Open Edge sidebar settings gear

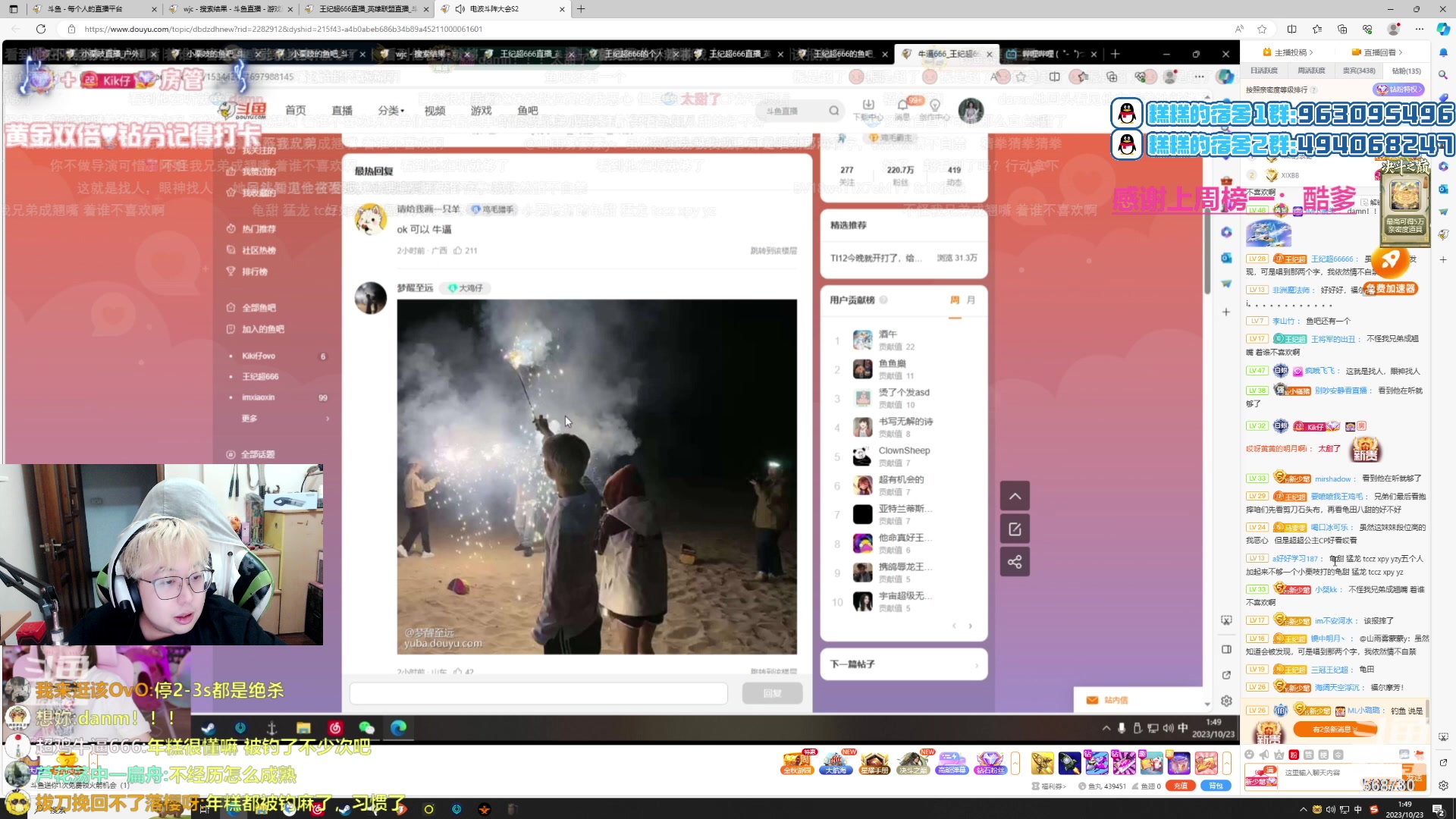pos(1443,786)
